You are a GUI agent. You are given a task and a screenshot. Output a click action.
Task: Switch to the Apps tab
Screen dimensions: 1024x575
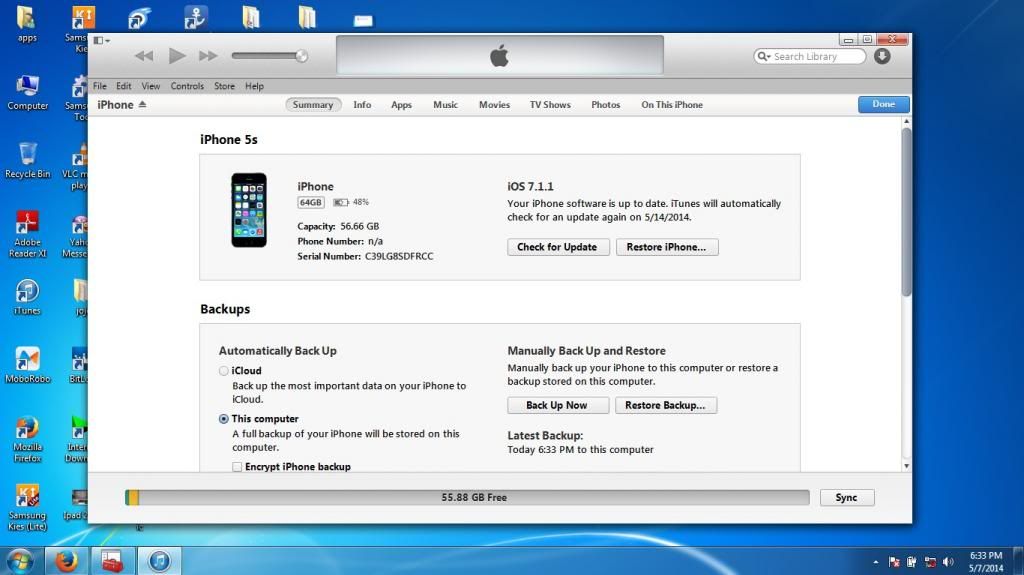401,105
